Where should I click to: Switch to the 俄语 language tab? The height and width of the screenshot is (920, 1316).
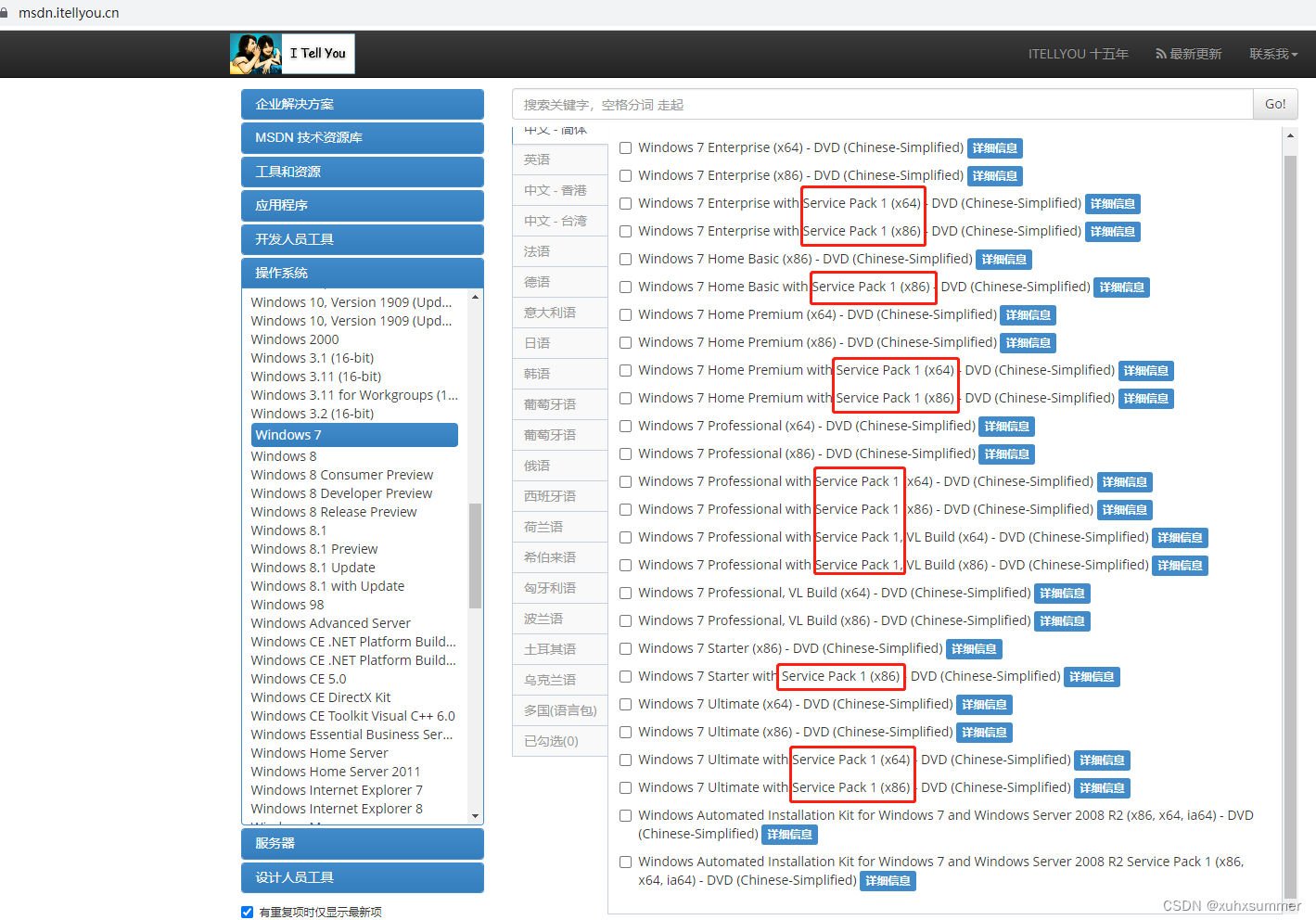coord(560,466)
